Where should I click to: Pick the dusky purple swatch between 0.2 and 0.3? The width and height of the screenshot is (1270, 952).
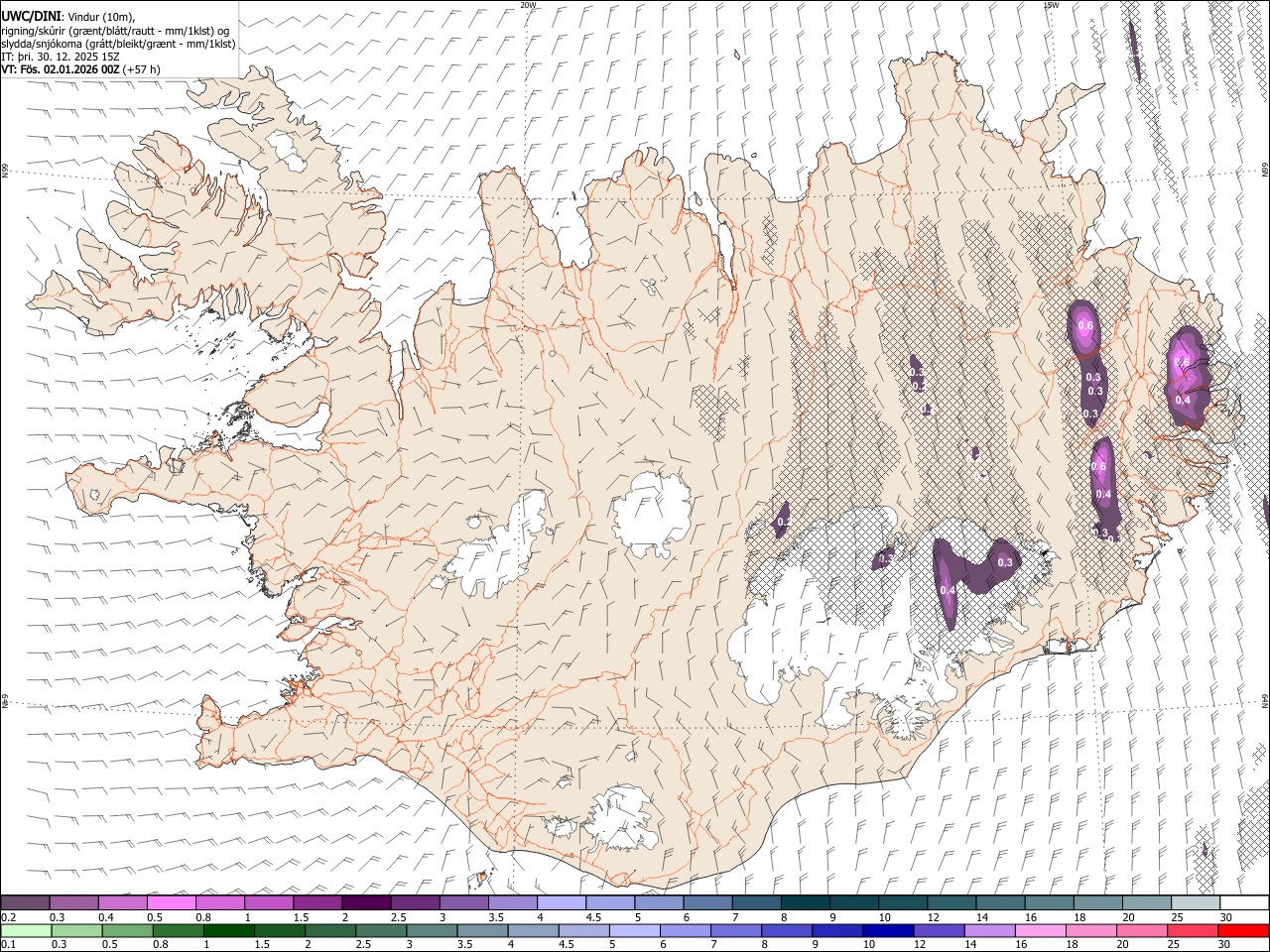click(26, 903)
